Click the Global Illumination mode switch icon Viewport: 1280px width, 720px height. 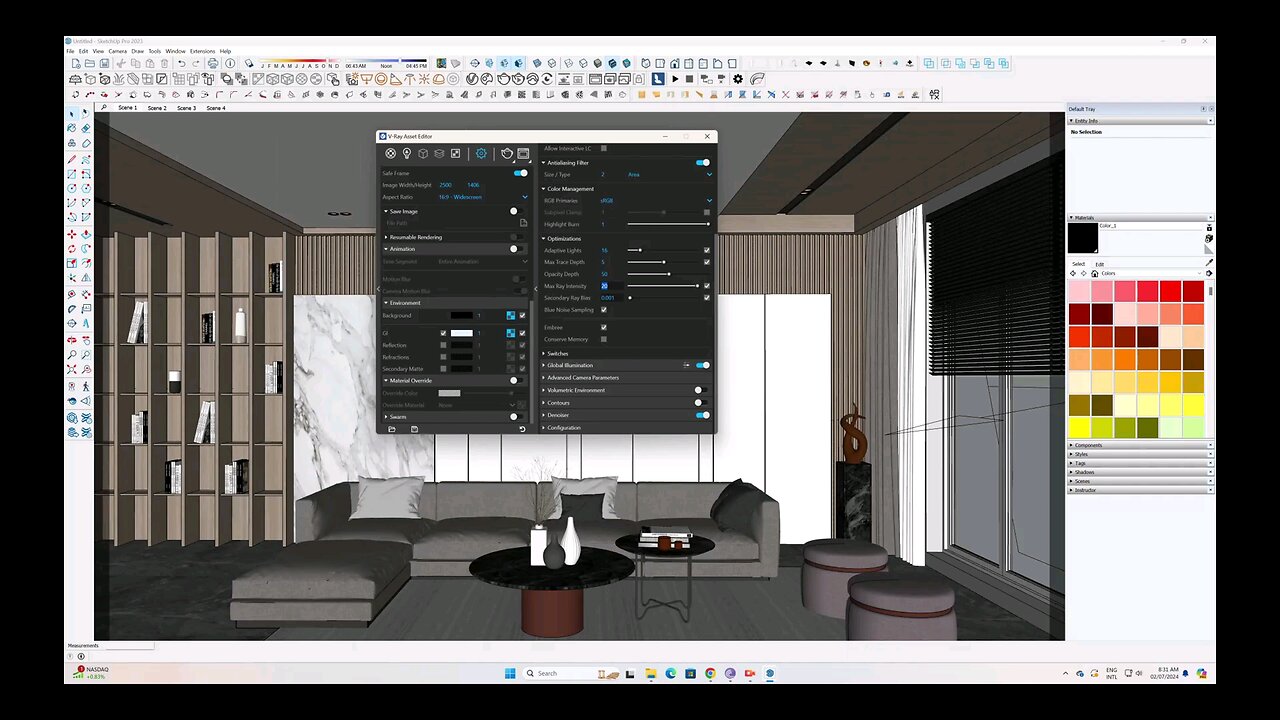coord(686,365)
